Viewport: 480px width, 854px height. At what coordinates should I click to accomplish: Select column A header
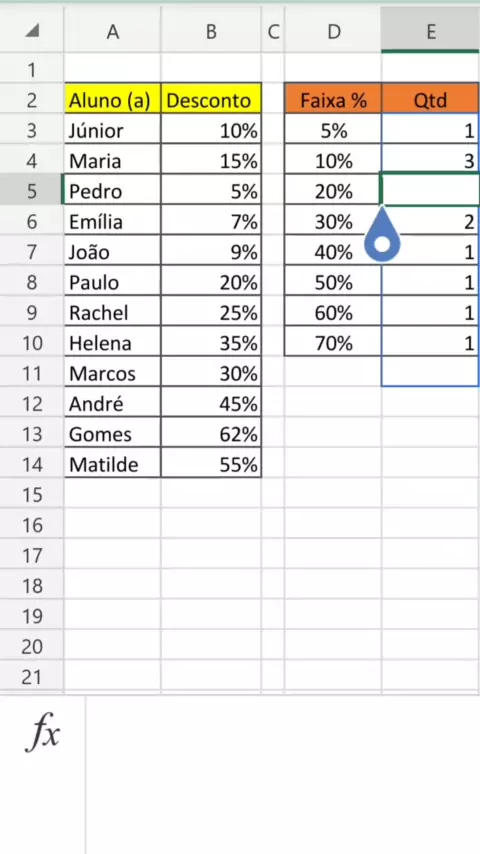pos(112,32)
